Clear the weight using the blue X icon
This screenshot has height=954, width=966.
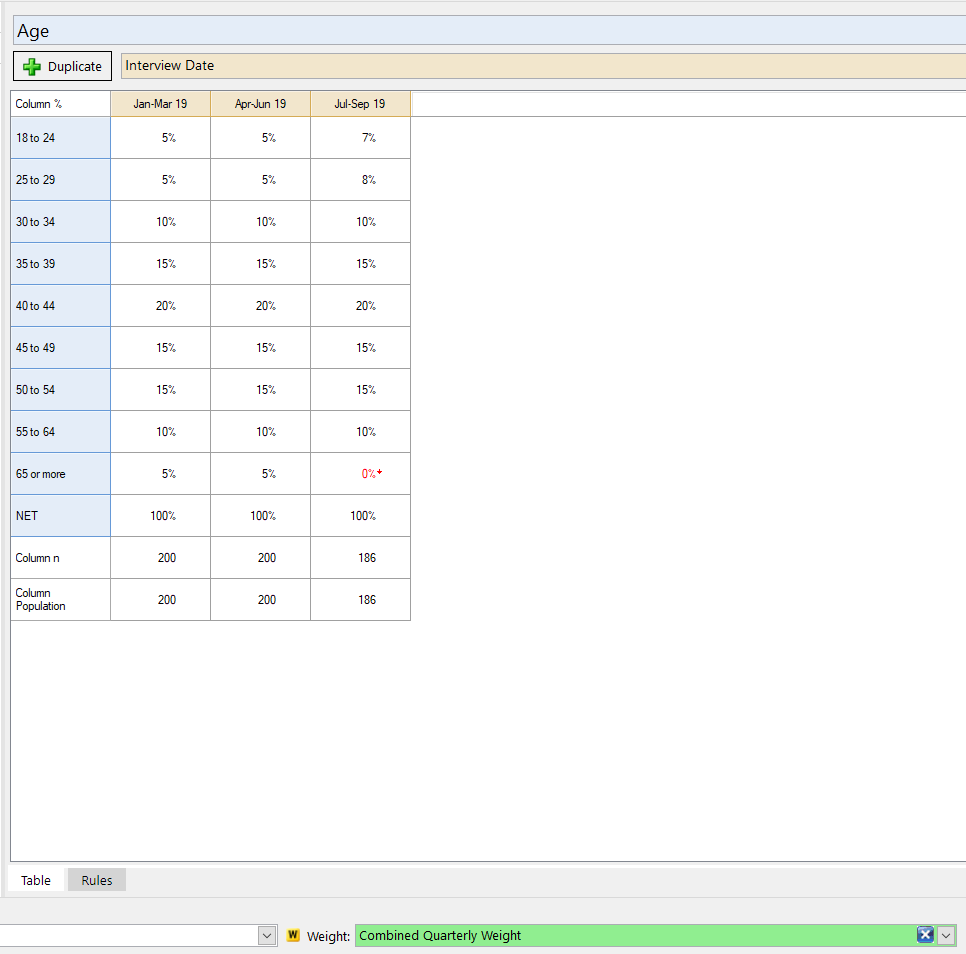coord(925,935)
